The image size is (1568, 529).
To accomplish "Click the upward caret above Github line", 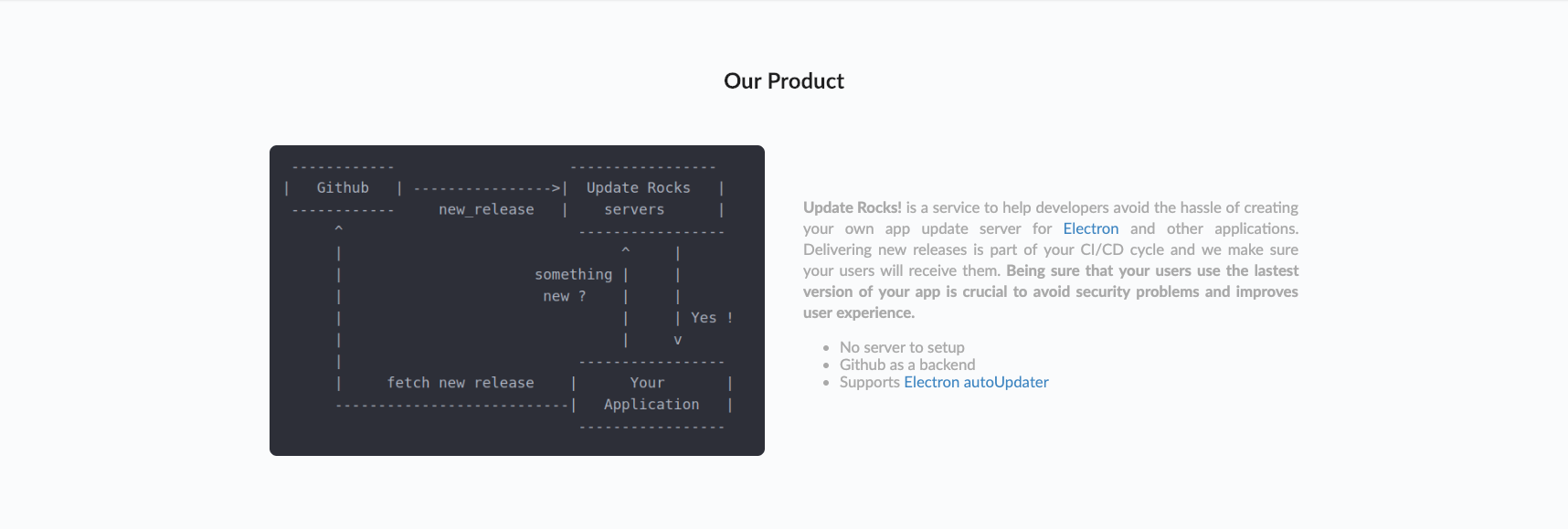I will click(x=338, y=228).
